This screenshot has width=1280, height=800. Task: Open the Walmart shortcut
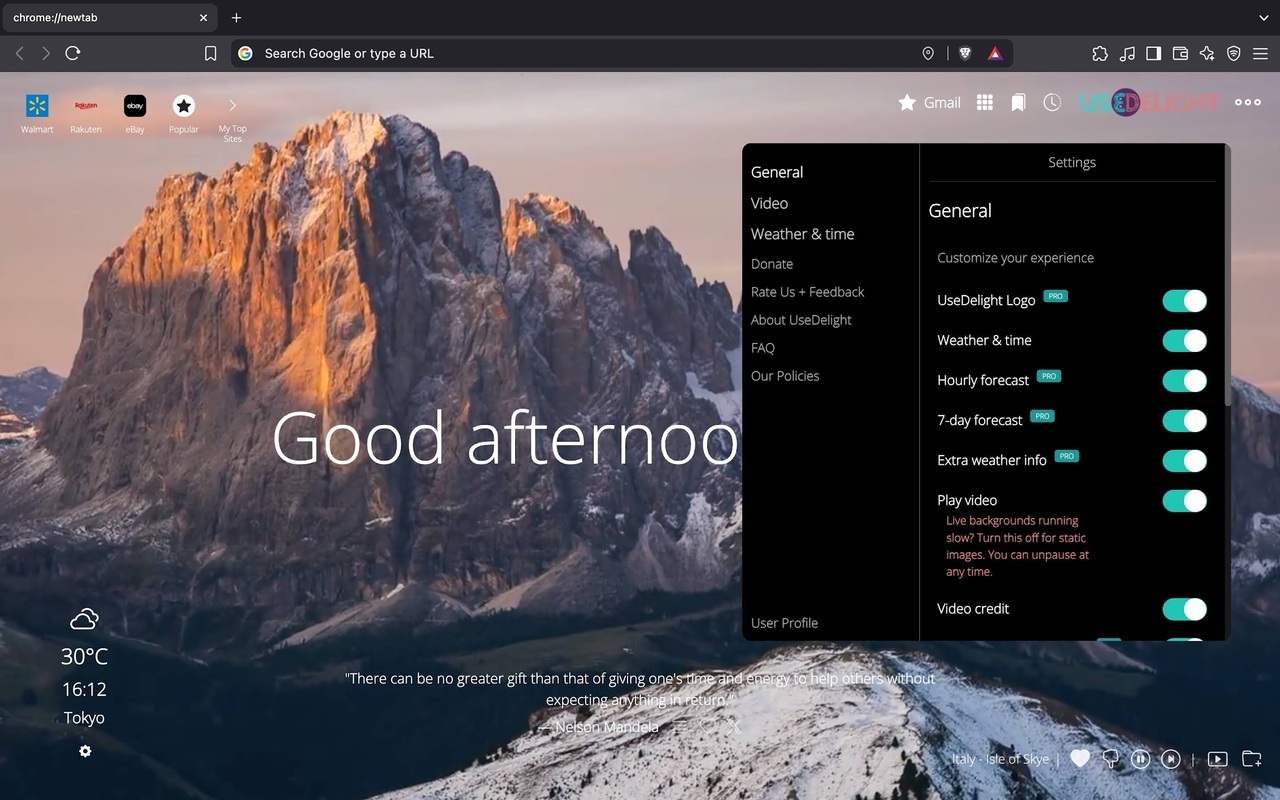click(37, 114)
